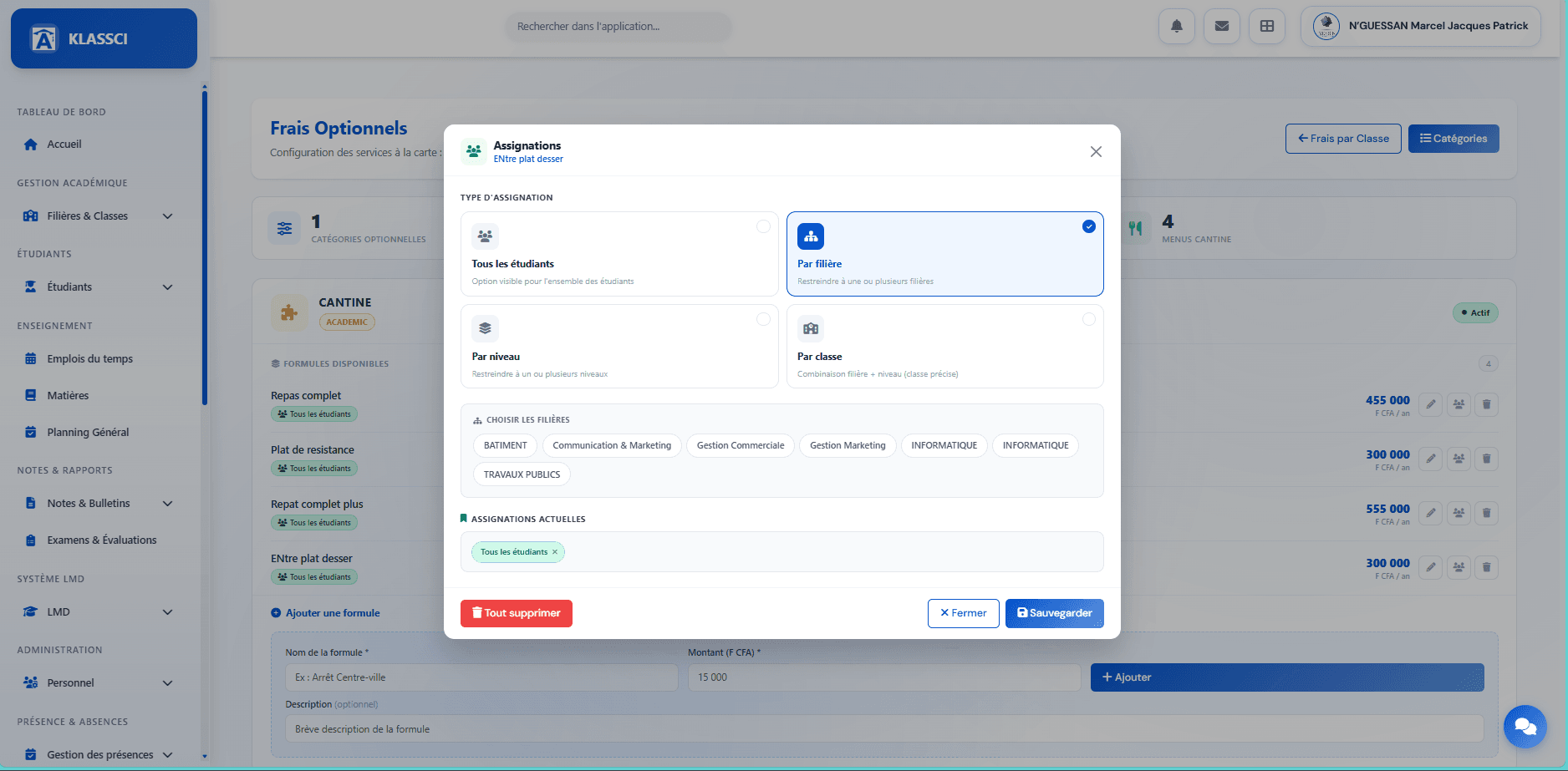Select 'Tous les étudiants' assignment type

pos(619,254)
